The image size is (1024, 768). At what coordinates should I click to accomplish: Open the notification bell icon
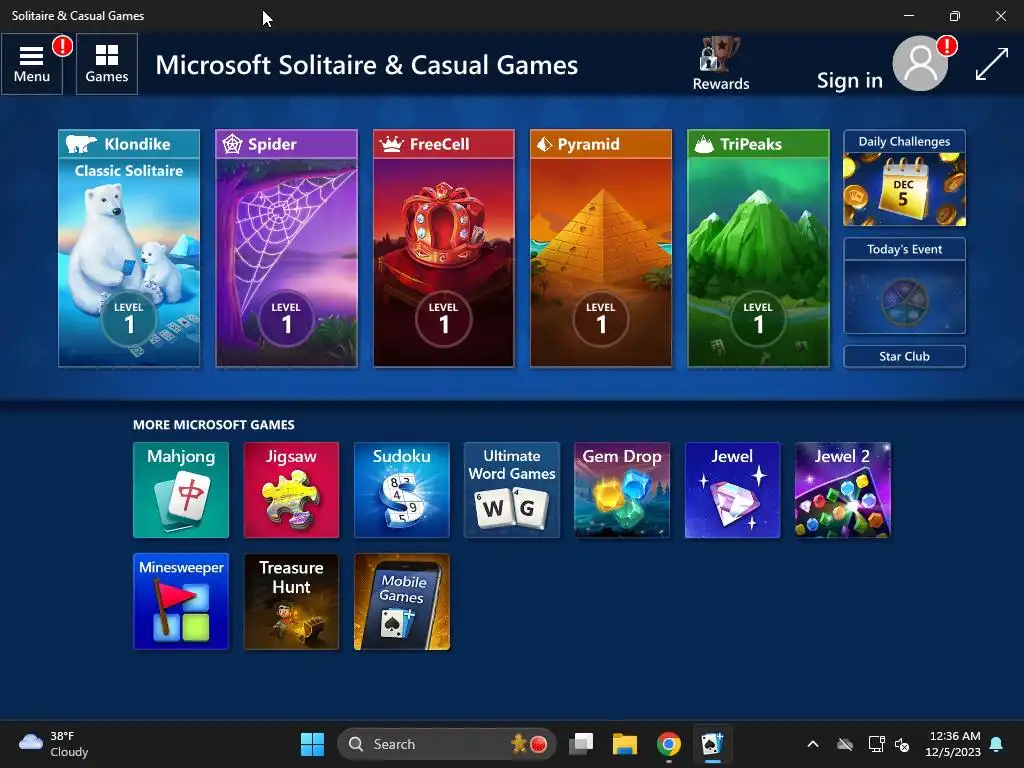pyautogui.click(x=997, y=744)
